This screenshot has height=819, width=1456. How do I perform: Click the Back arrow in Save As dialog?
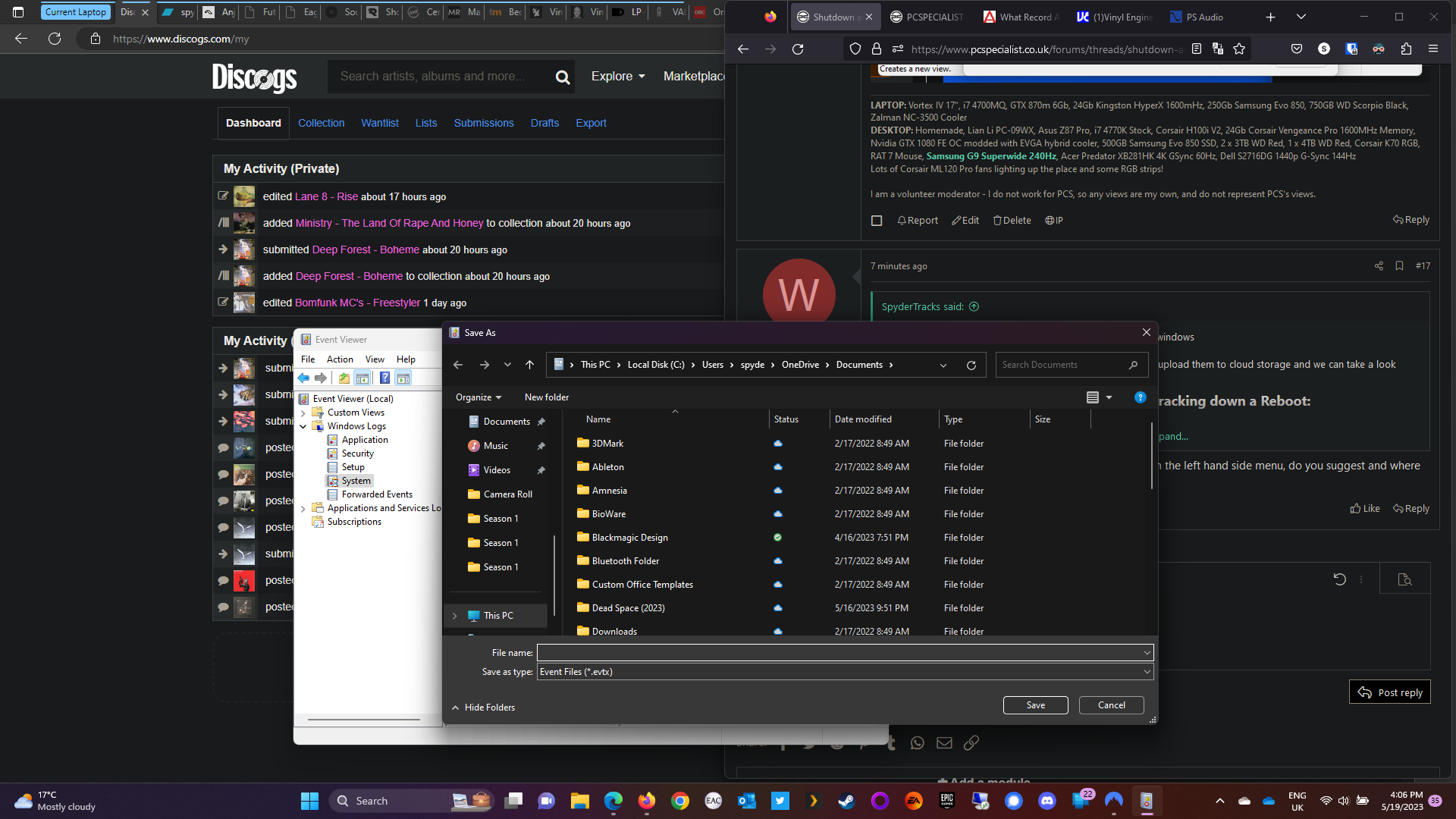458,365
